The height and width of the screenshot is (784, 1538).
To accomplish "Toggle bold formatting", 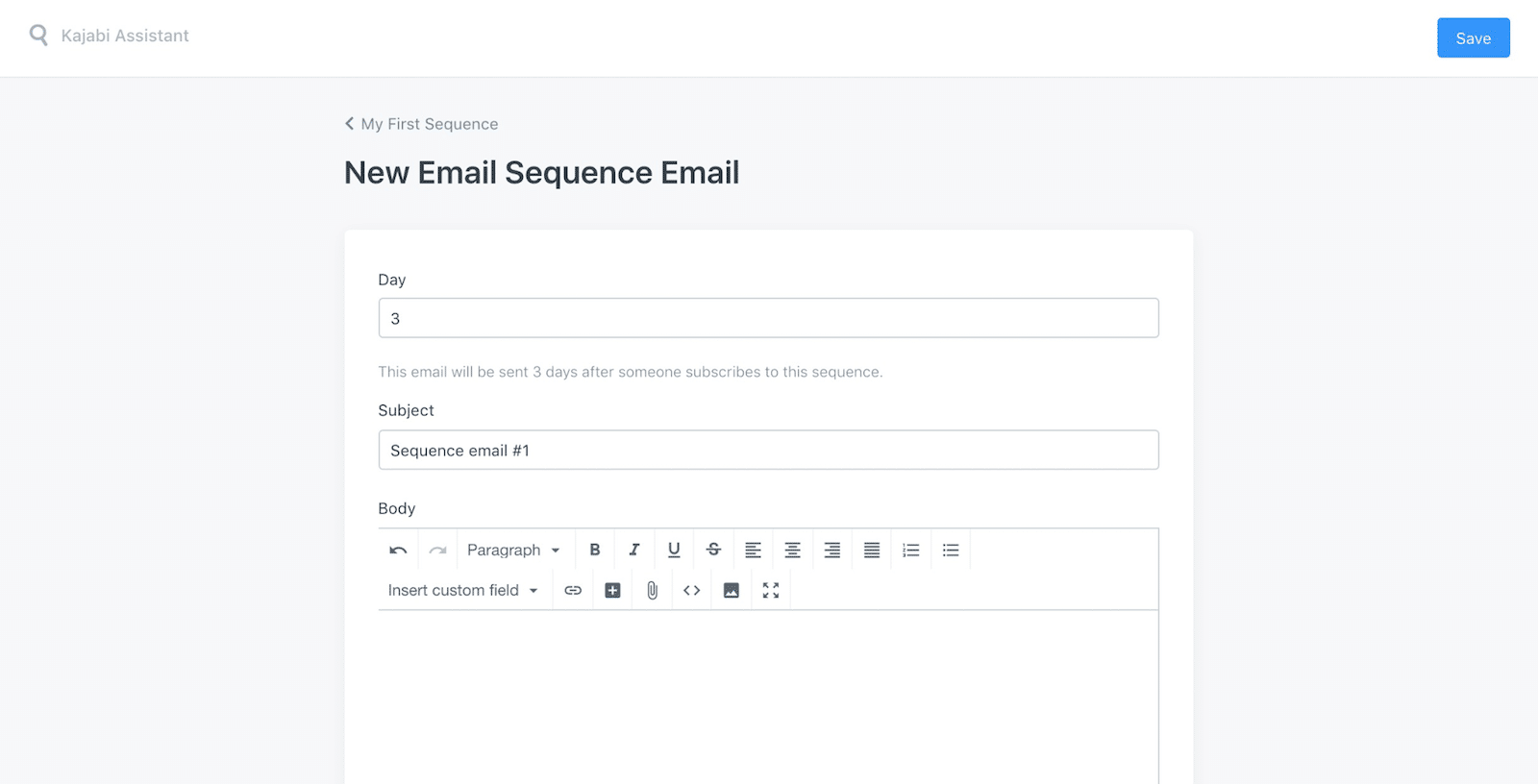I will 595,550.
